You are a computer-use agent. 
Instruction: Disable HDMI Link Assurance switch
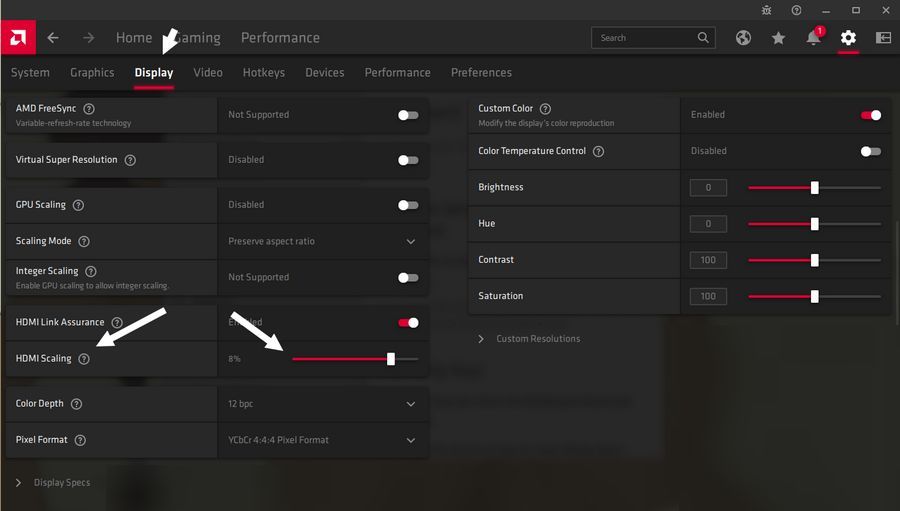coord(408,323)
